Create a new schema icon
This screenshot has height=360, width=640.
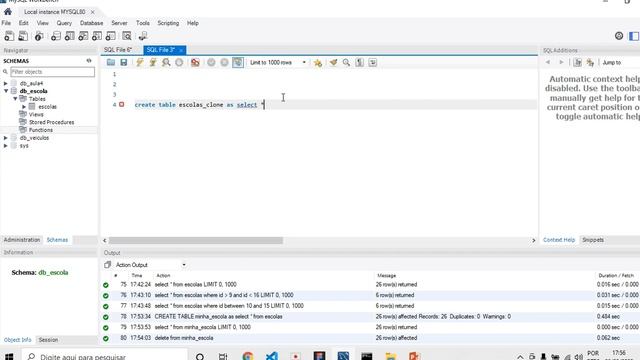point(56,36)
